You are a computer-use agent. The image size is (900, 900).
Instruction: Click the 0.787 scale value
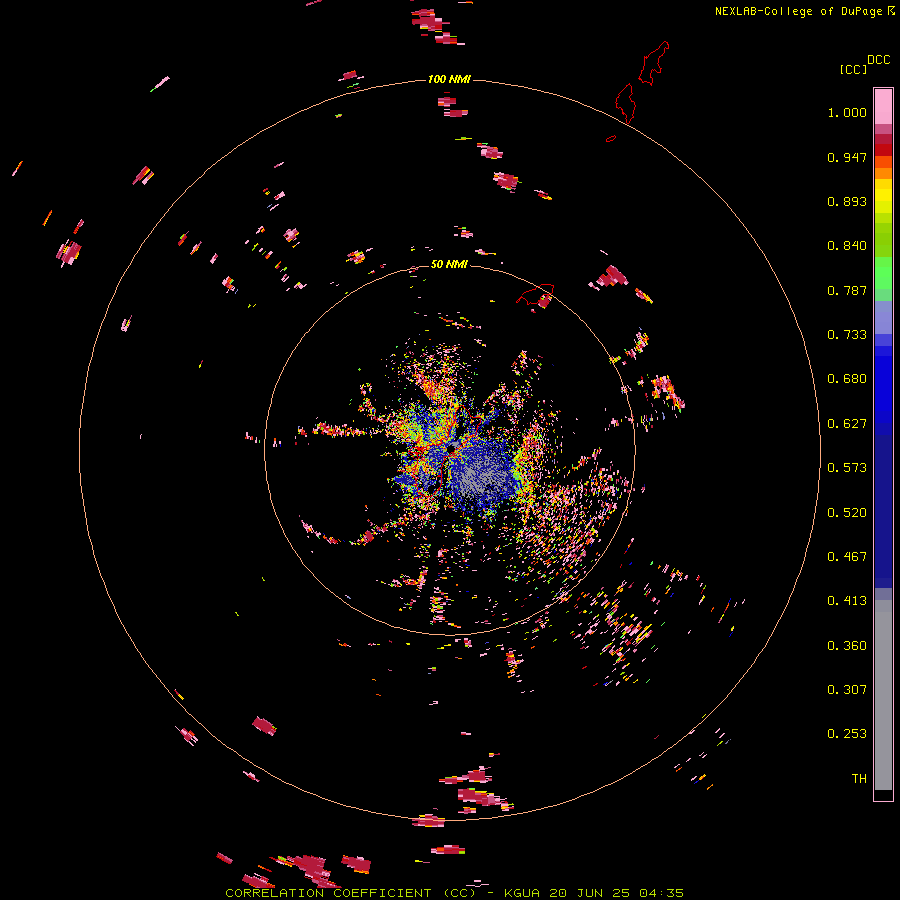847,290
